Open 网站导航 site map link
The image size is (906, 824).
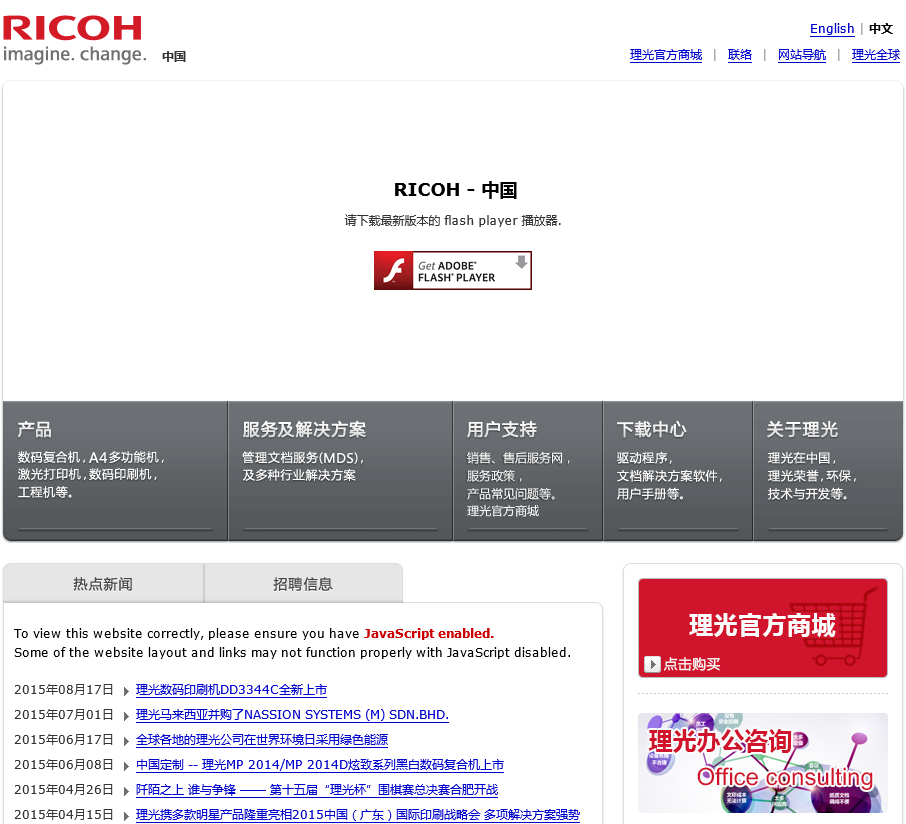801,55
